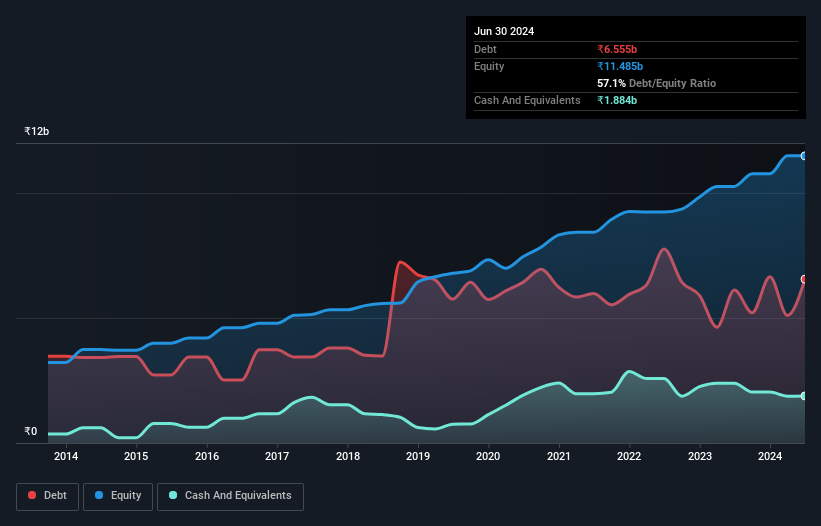Click the 2021 x-axis label
821x526 pixels.
[x=559, y=456]
